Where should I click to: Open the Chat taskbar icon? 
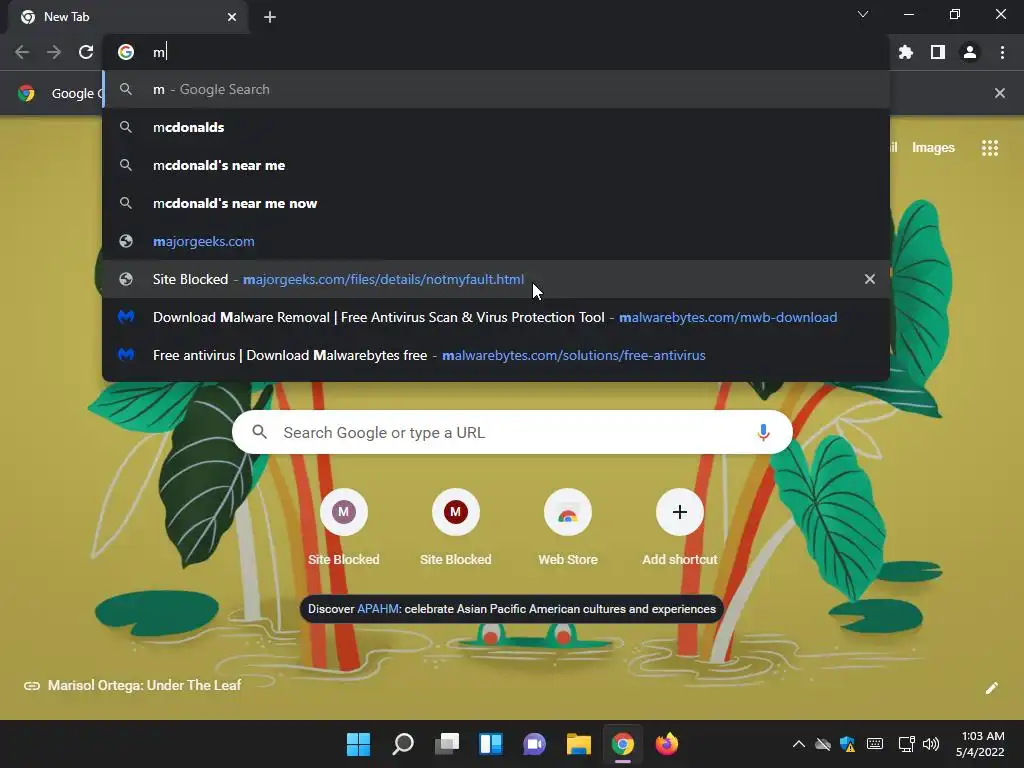534,744
